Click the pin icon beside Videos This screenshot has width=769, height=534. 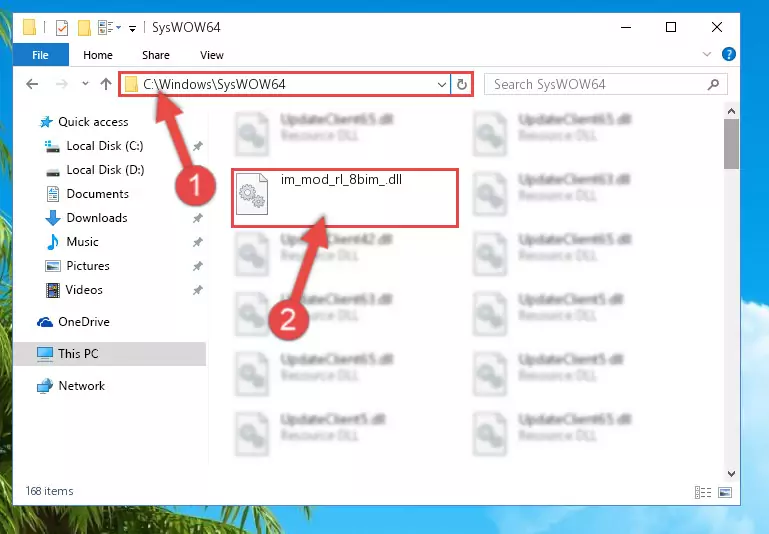[x=198, y=290]
